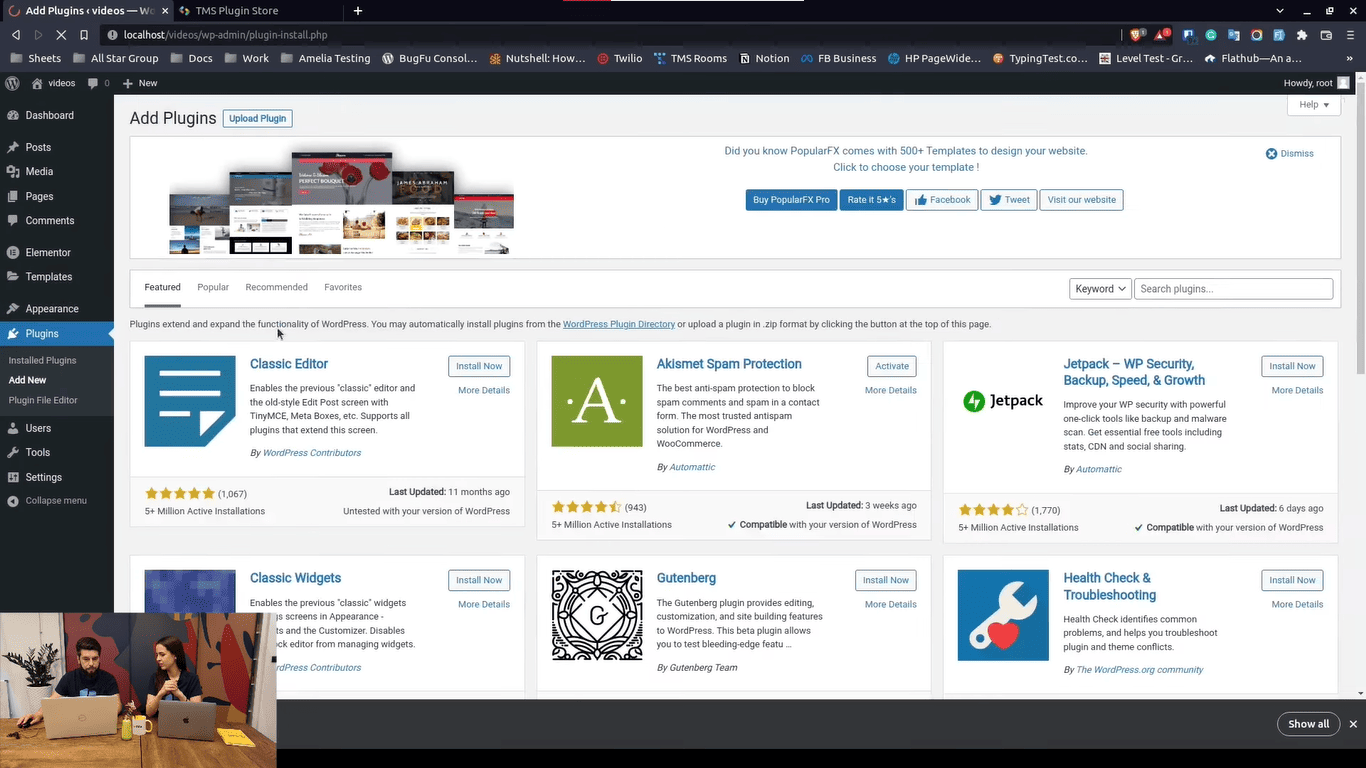Open Plugins in the sidebar

[x=57, y=333]
